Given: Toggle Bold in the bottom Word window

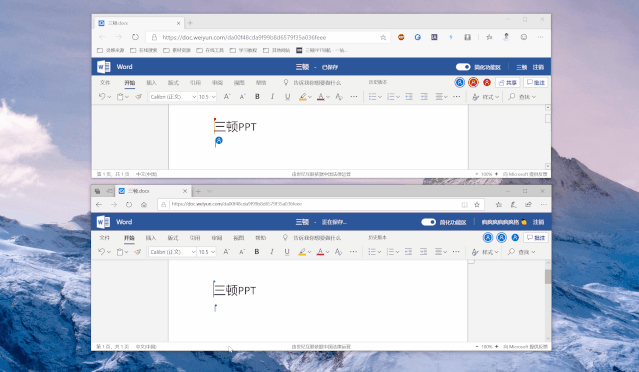Looking at the screenshot, I should [x=257, y=252].
